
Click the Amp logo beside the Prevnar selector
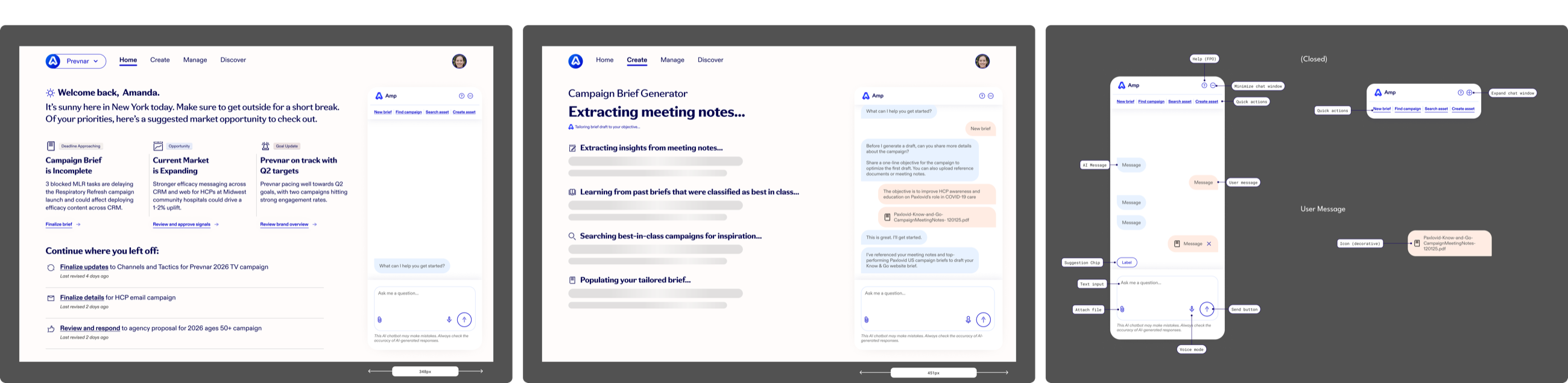pos(53,61)
